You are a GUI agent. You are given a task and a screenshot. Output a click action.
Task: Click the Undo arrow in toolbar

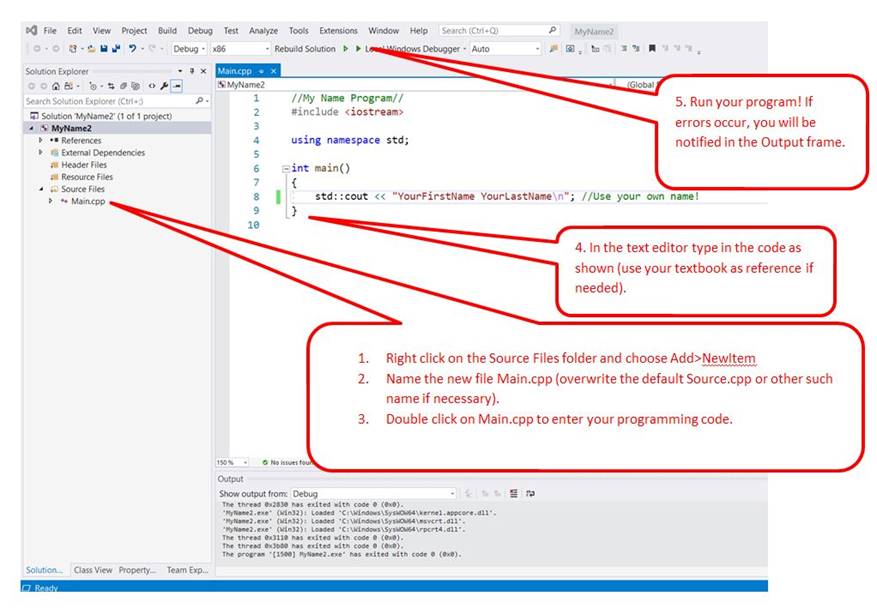click(x=133, y=48)
